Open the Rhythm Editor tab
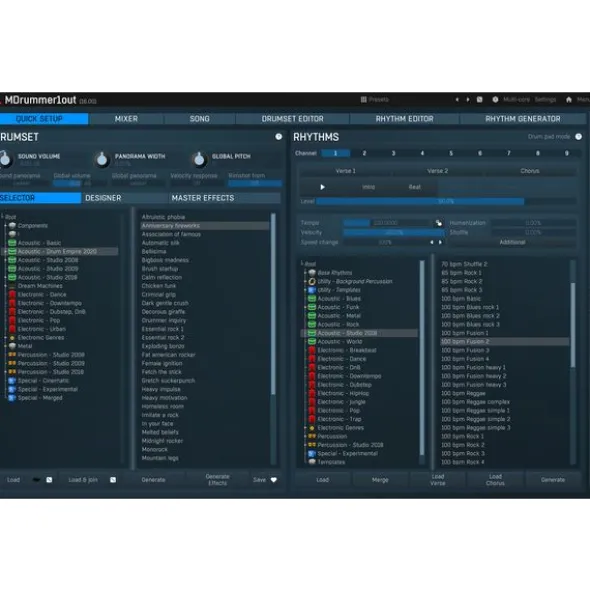Screen dimensions: 590x591 [x=405, y=119]
